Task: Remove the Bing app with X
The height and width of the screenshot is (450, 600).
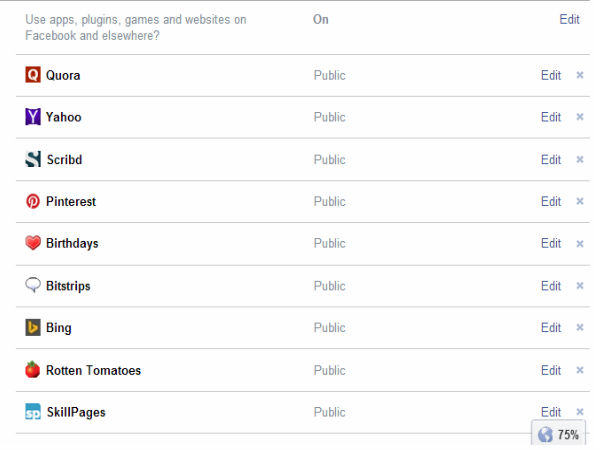Action: point(580,328)
